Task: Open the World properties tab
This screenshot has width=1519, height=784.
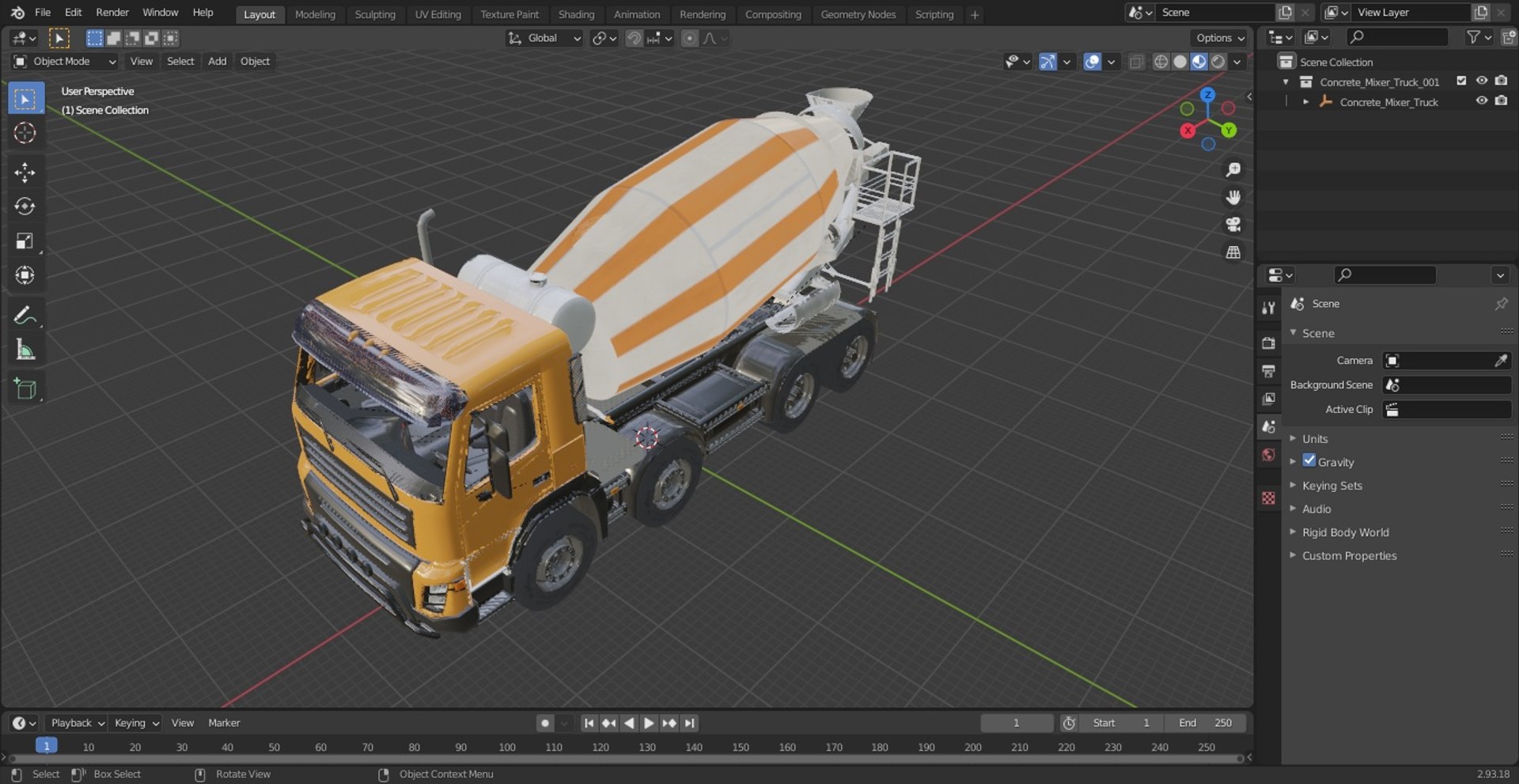Action: coord(1269,455)
